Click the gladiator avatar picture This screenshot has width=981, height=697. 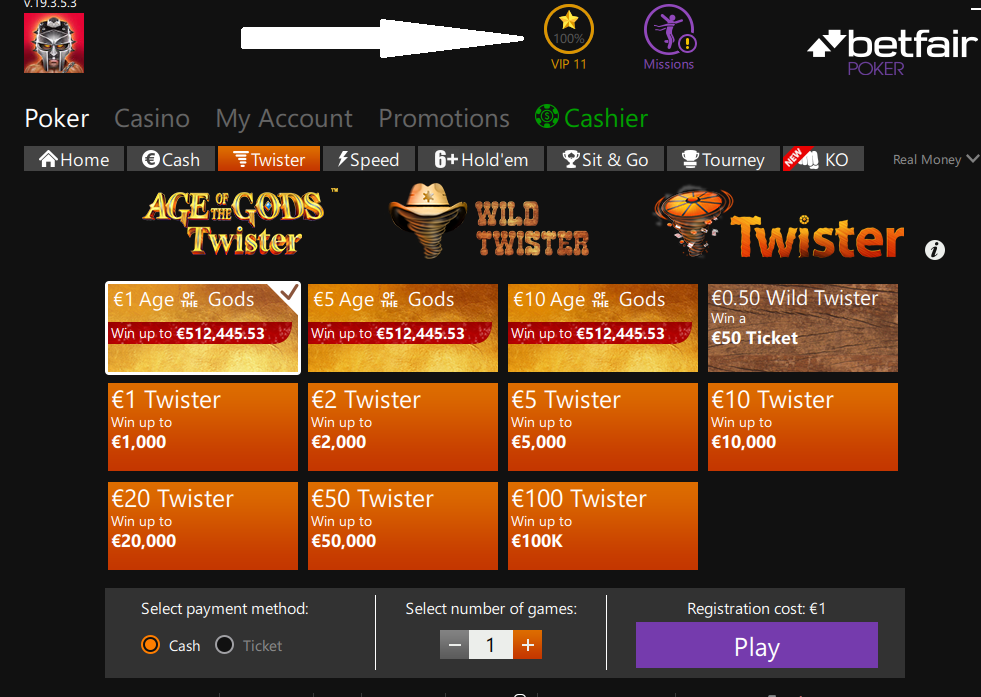pyautogui.click(x=54, y=43)
